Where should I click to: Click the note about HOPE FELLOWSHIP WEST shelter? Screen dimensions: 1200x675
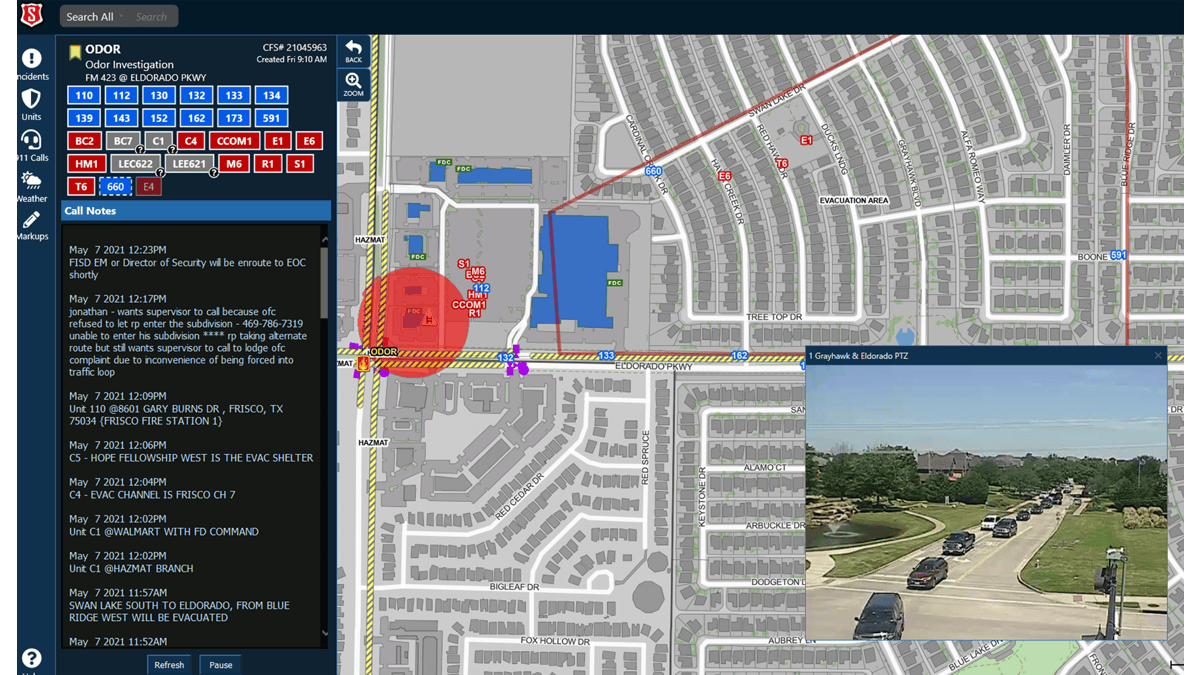point(191,457)
